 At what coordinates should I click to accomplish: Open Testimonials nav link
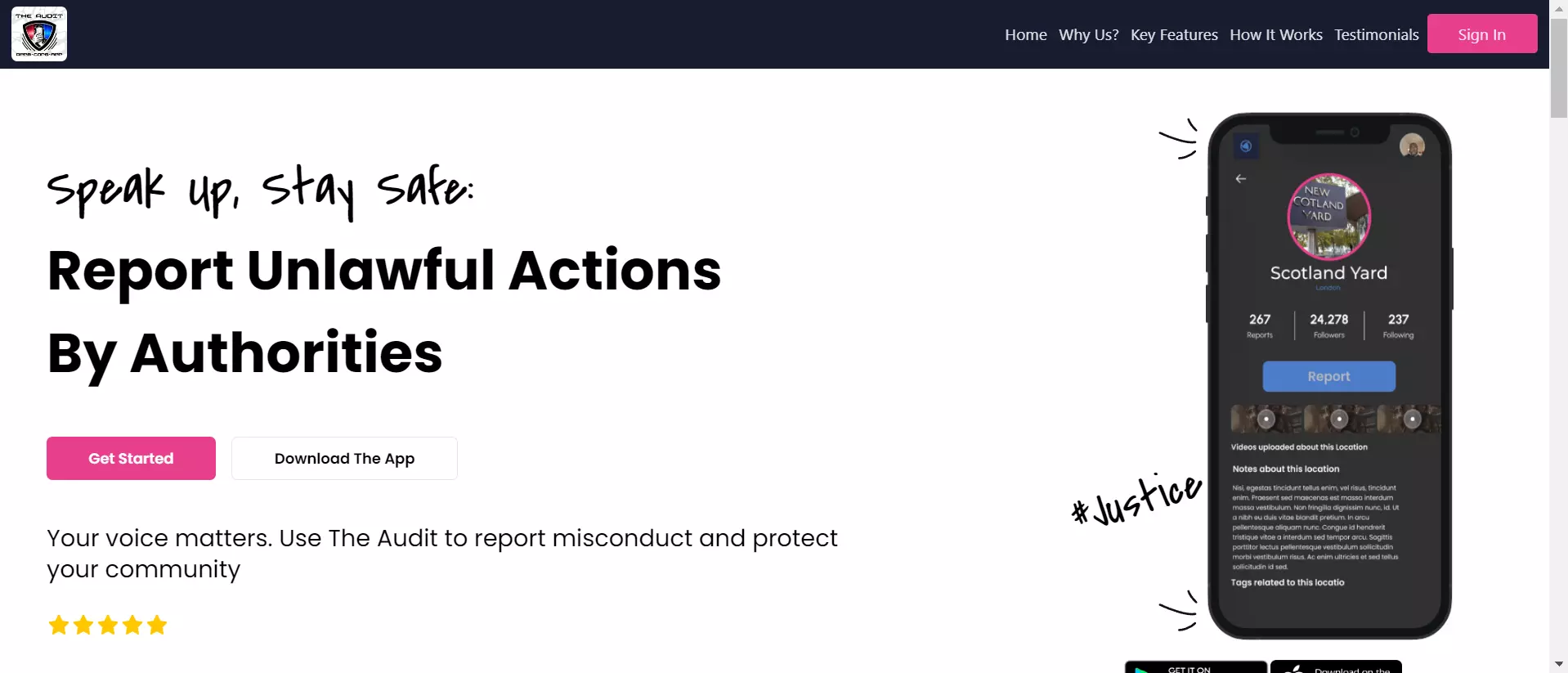[x=1377, y=34]
